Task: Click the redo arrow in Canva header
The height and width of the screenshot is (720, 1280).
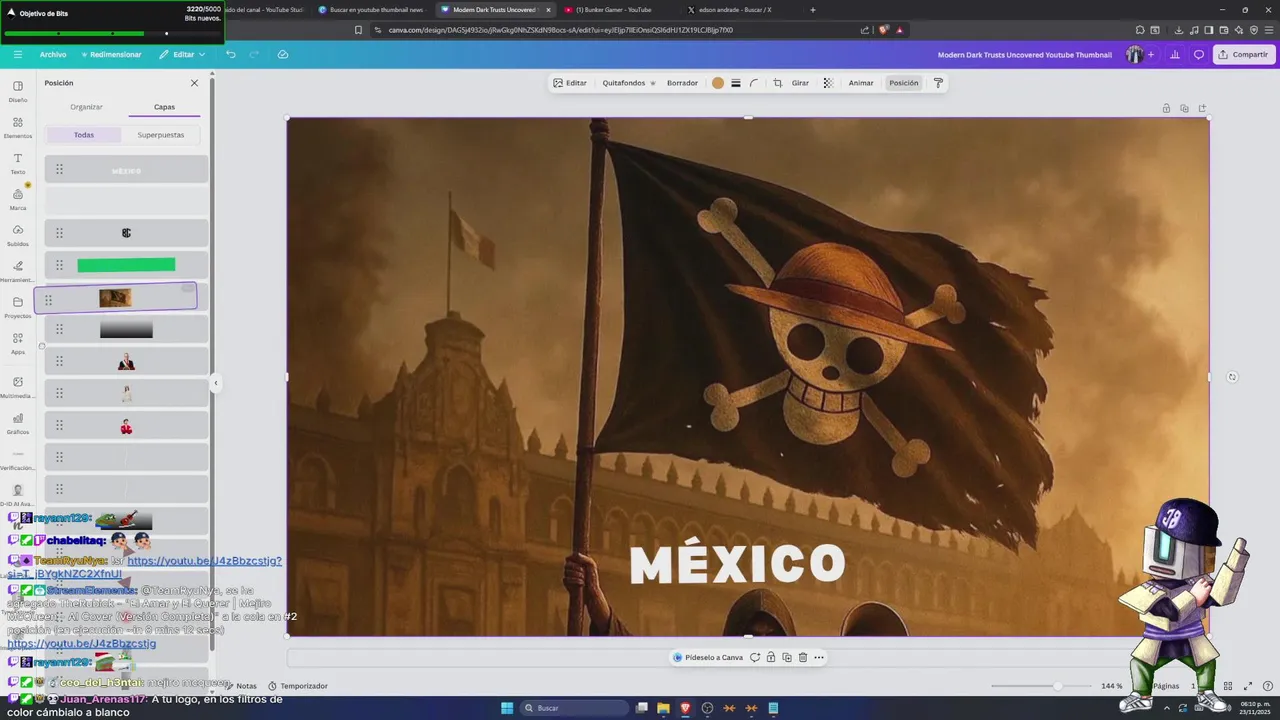Action: (x=254, y=54)
